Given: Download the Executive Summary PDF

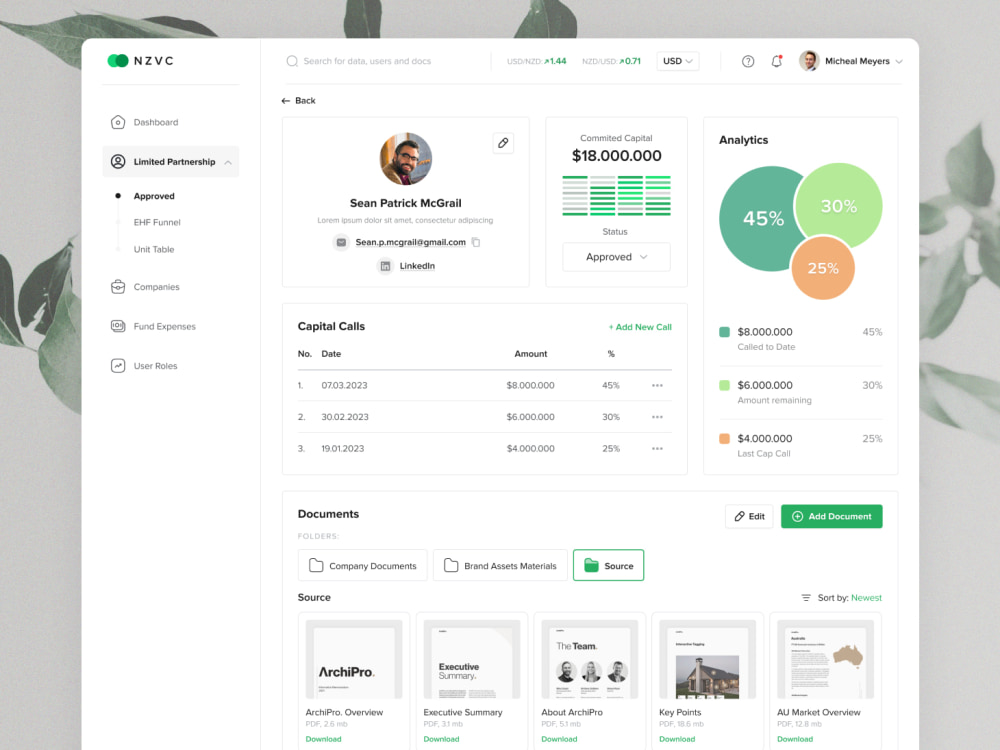Looking at the screenshot, I should 441,739.
